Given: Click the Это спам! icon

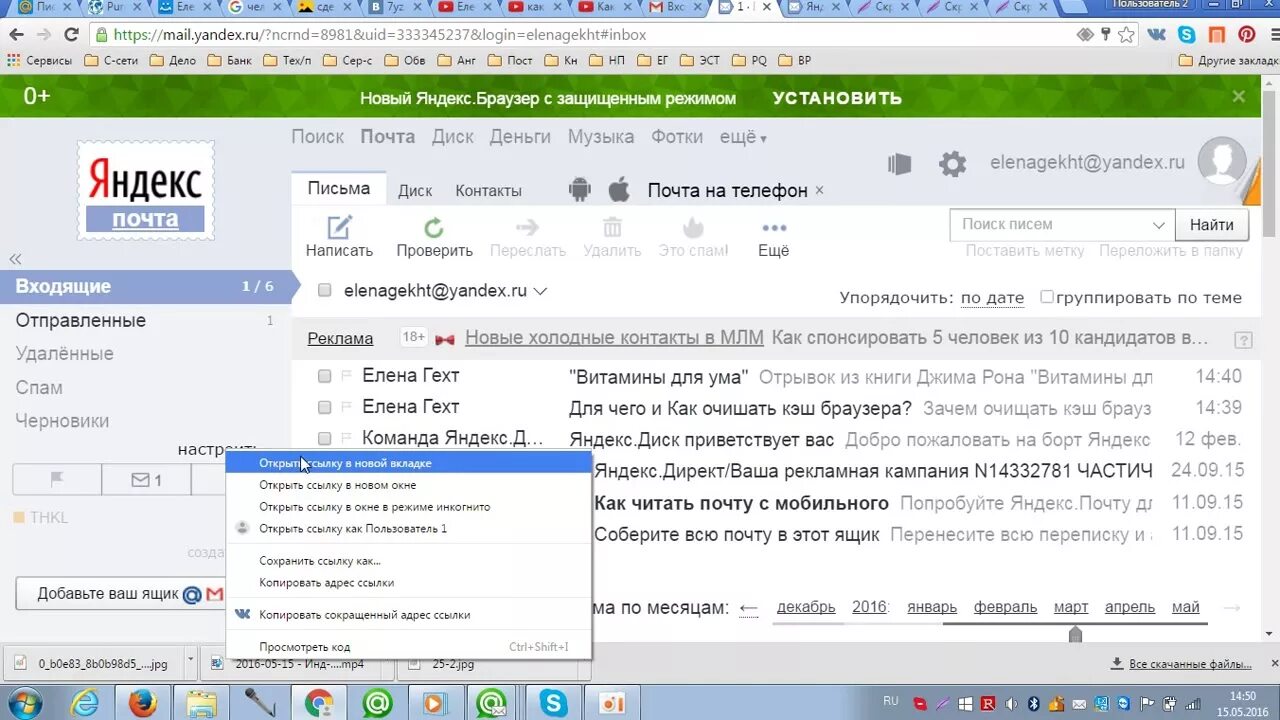Looking at the screenshot, I should click(693, 228).
